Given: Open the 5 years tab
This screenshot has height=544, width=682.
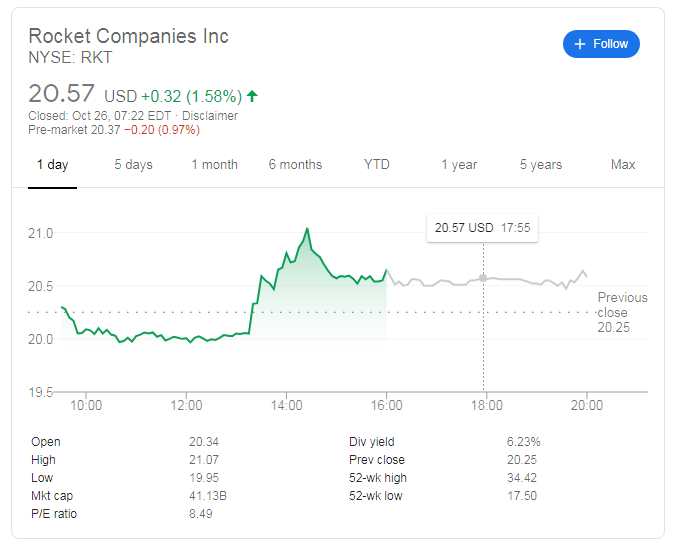Looking at the screenshot, I should (x=540, y=165).
